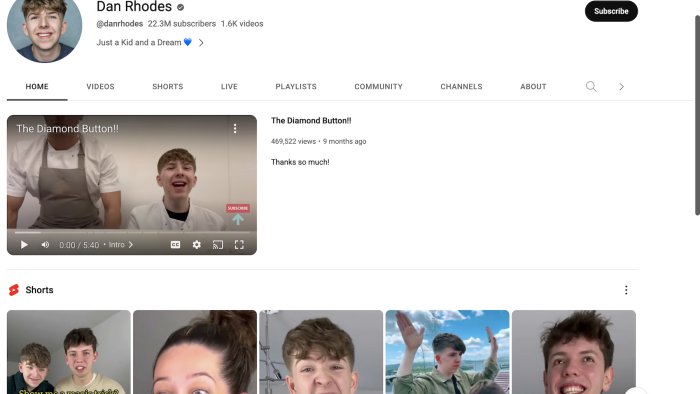Click the 'Shorts' section heading
700x394 pixels.
tap(39, 290)
